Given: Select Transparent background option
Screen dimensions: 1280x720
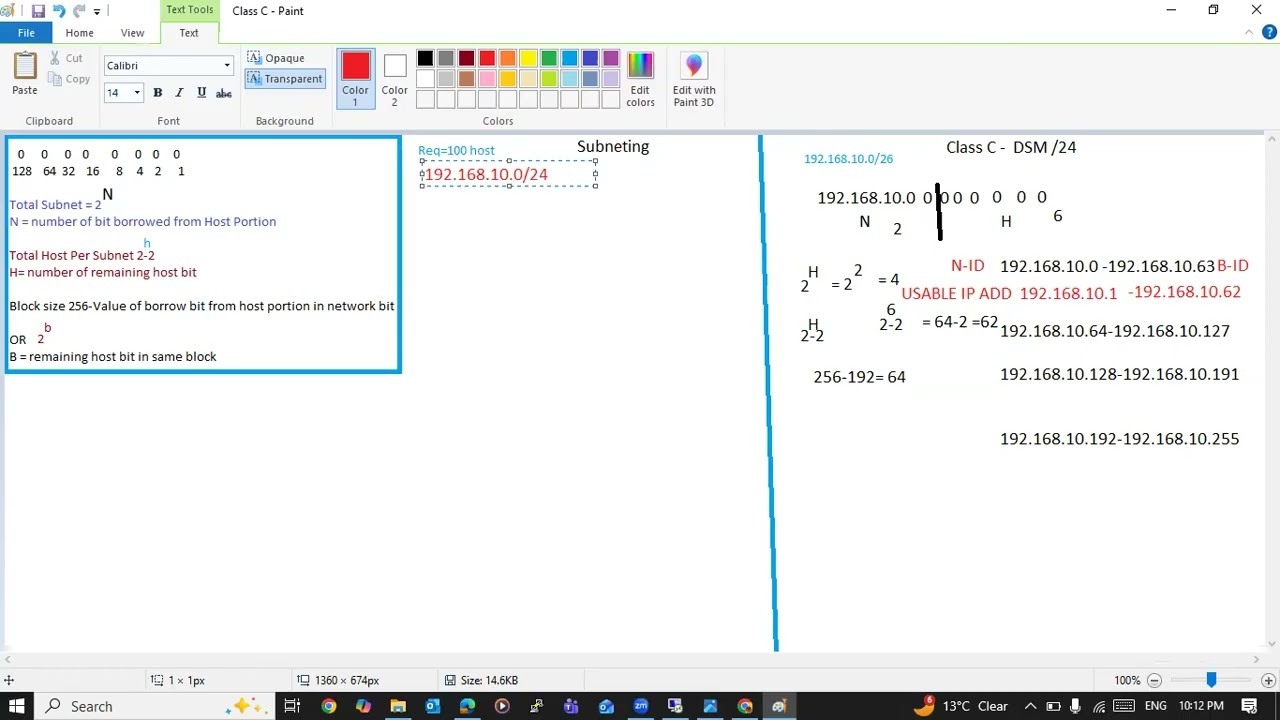Looking at the screenshot, I should point(285,79).
